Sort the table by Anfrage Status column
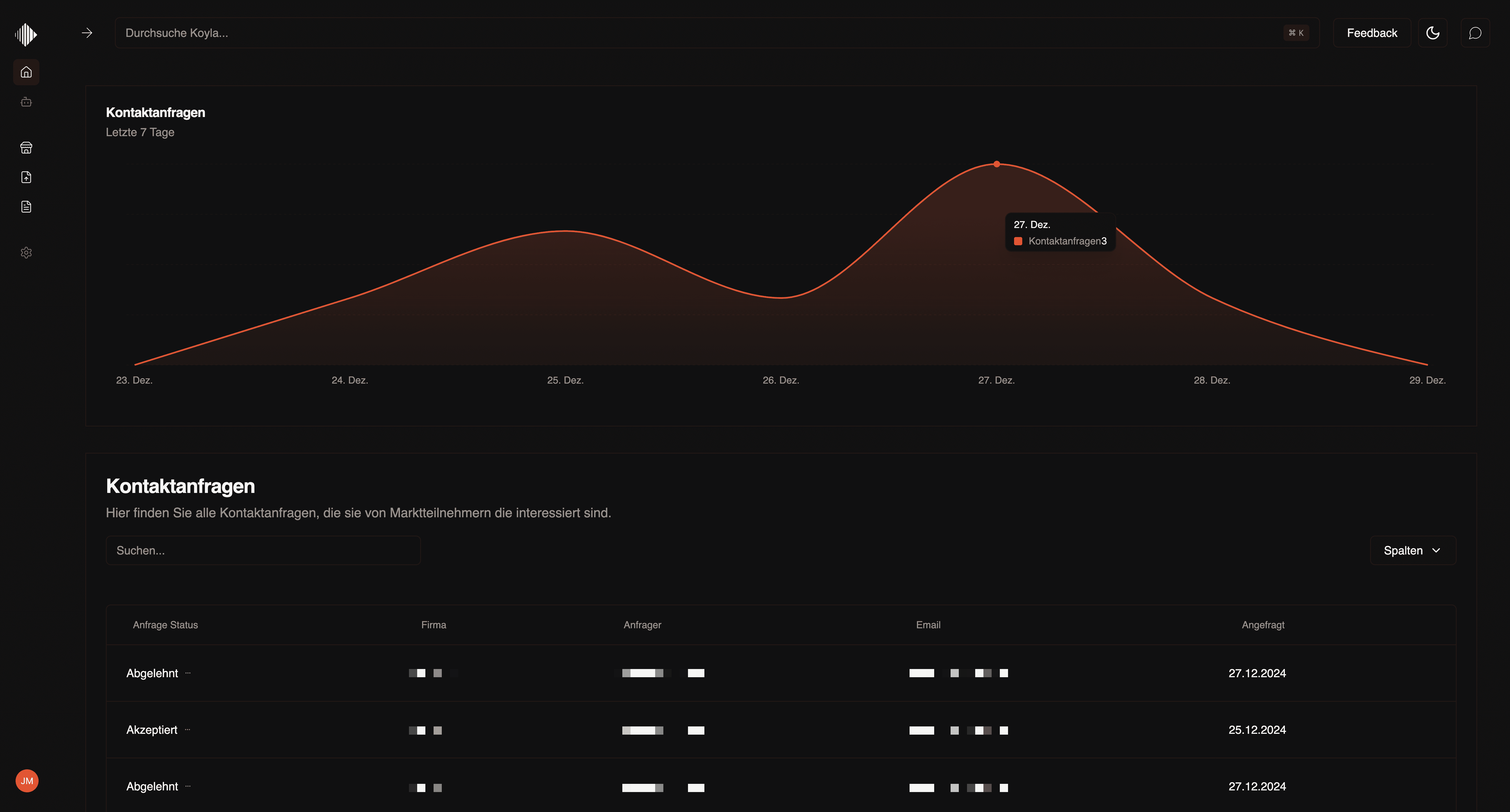 pos(165,625)
